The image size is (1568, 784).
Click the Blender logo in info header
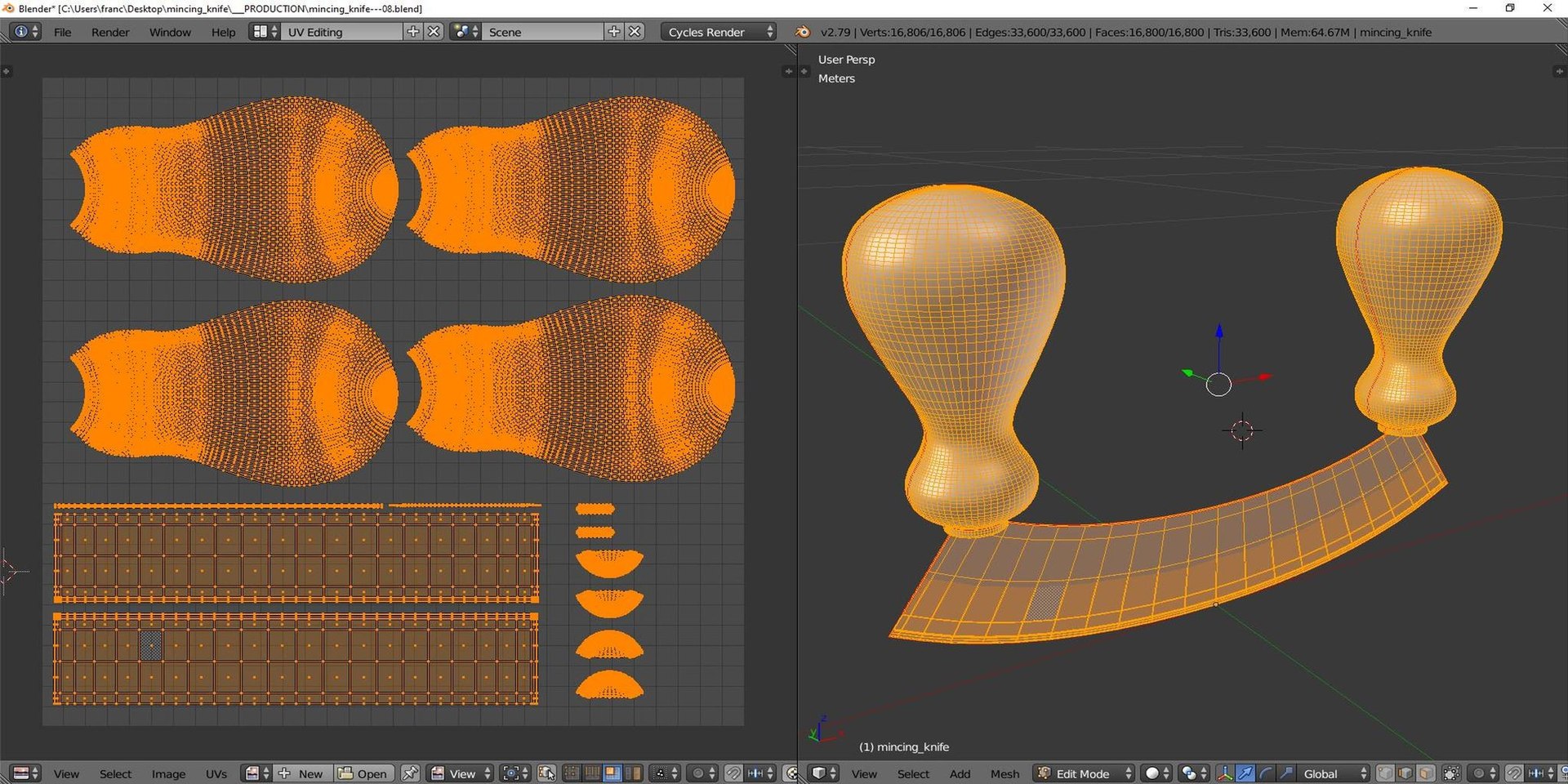[803, 32]
